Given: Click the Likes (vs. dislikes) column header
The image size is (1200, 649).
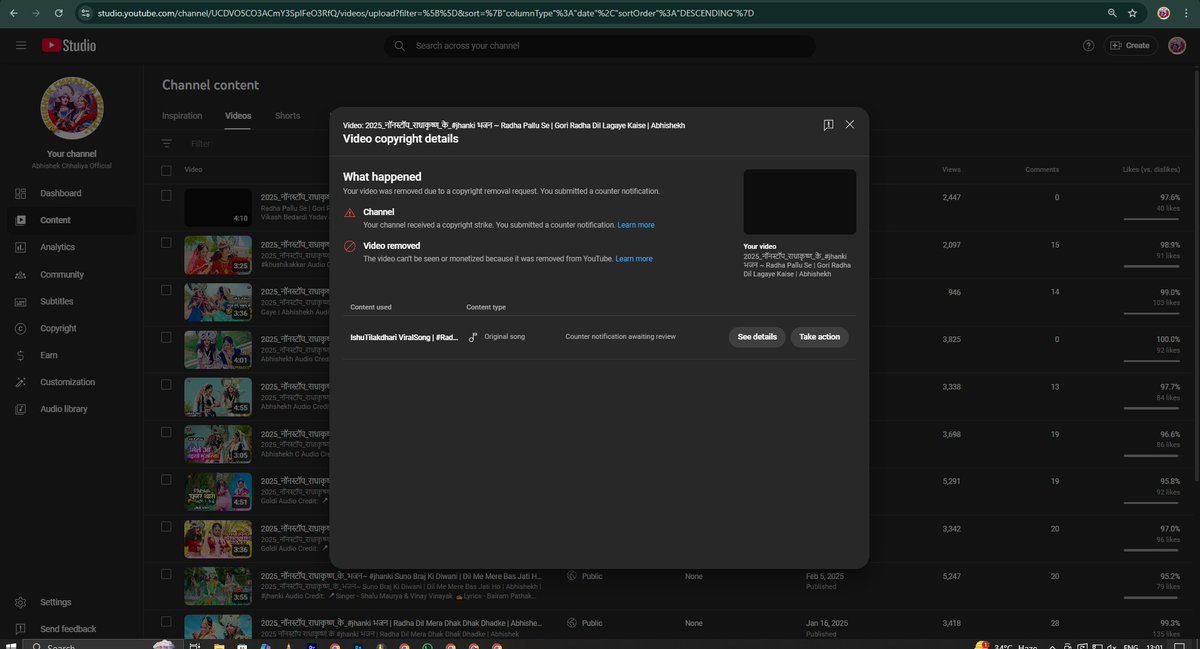Looking at the screenshot, I should [x=1151, y=169].
